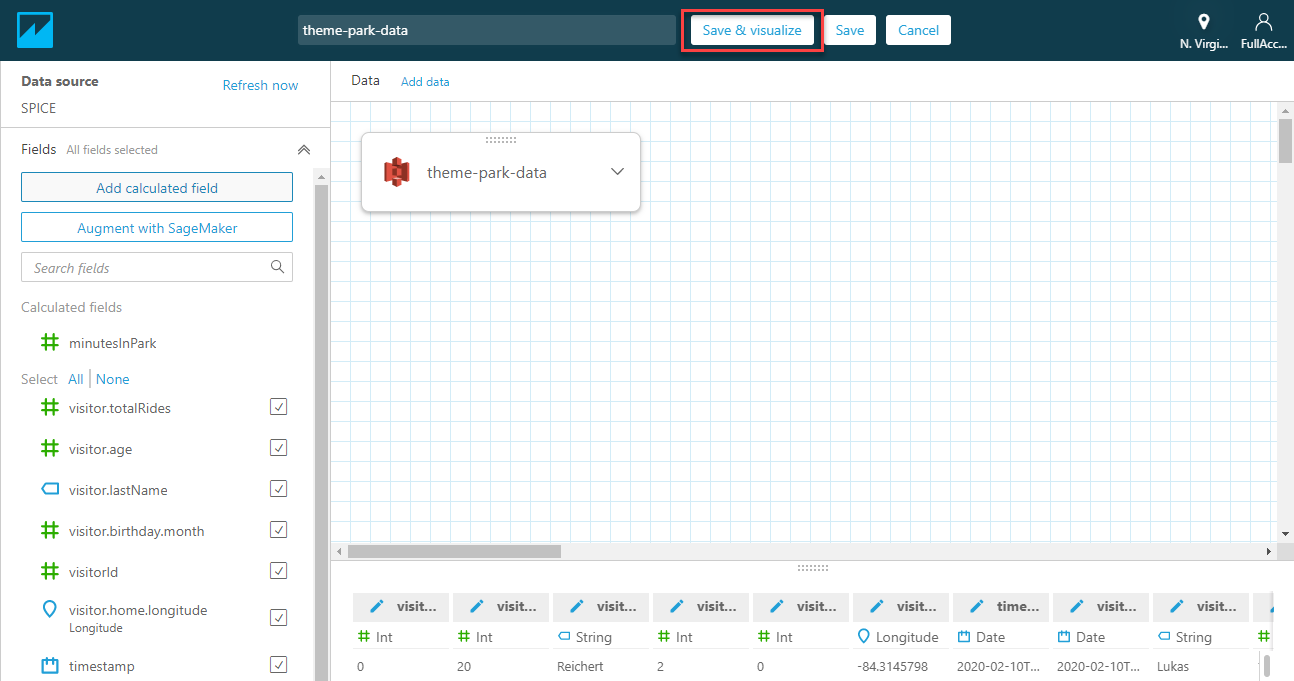Click Augment with SageMaker button
Viewport: 1294px width, 681px height.
[x=157, y=227]
